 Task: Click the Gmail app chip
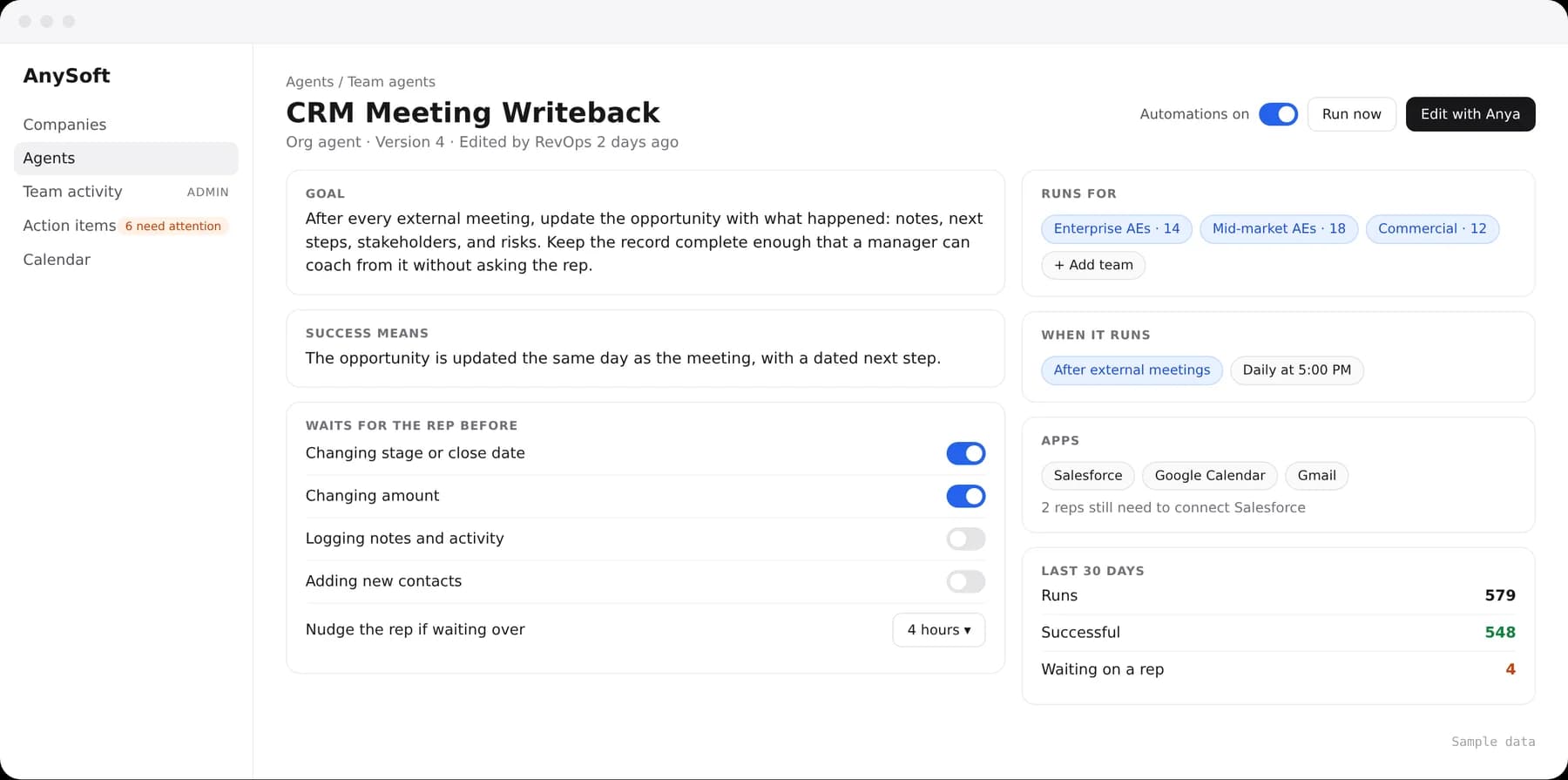(1317, 476)
